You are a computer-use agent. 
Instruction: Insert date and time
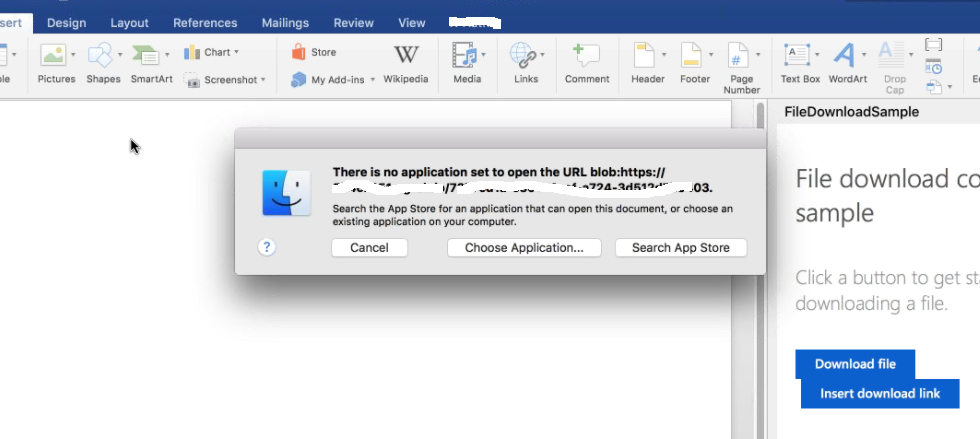coord(933,66)
